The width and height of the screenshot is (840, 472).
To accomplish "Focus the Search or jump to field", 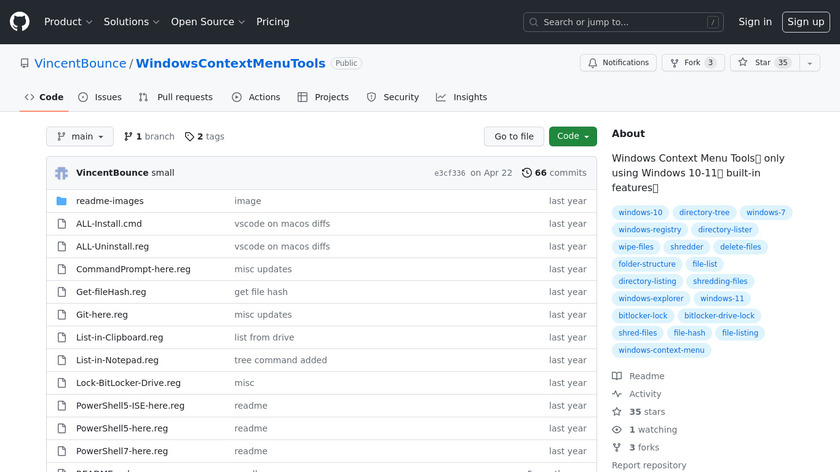I will pos(623,22).
